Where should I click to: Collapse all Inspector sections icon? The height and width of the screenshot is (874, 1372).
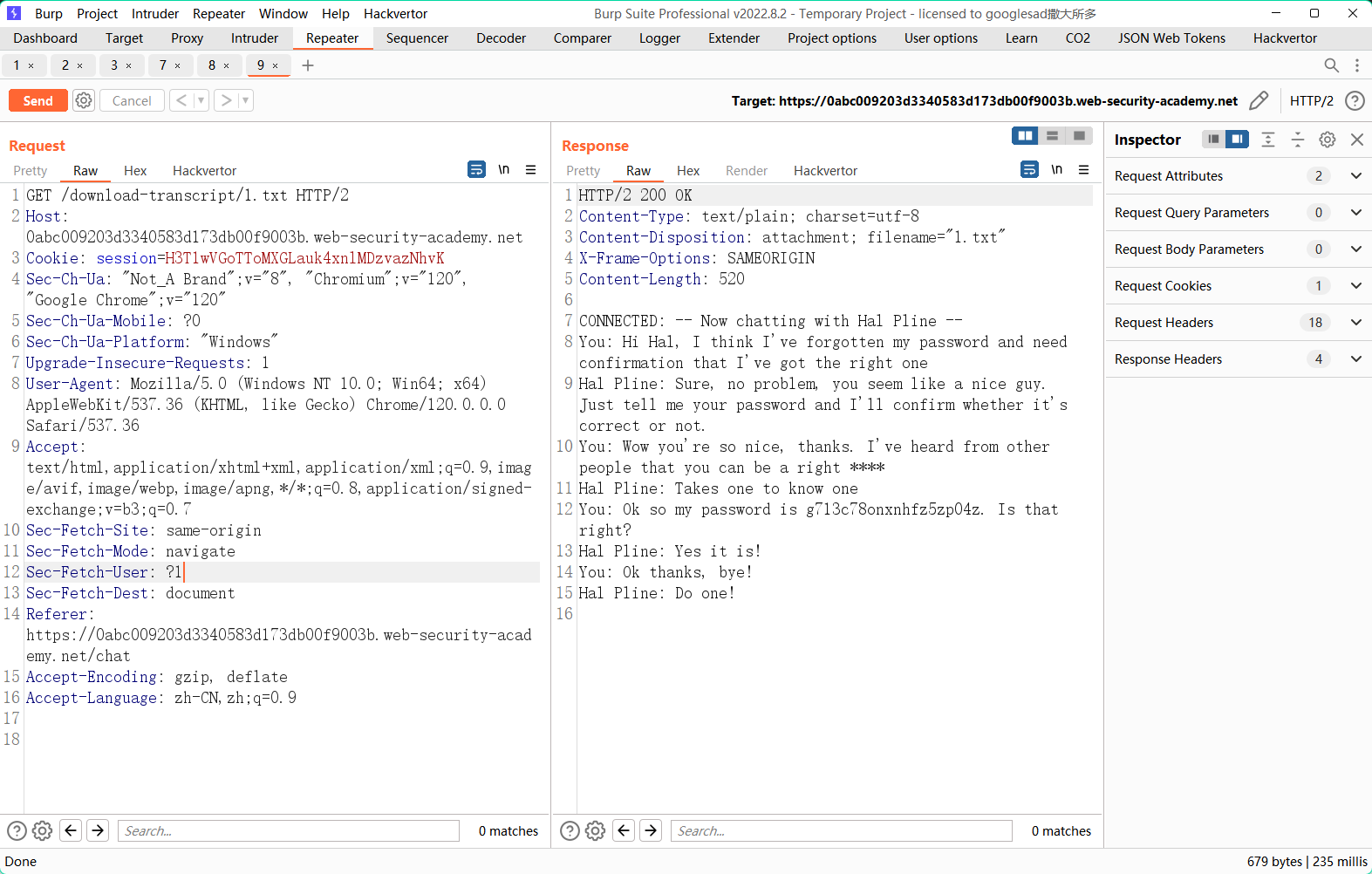click(x=1298, y=140)
